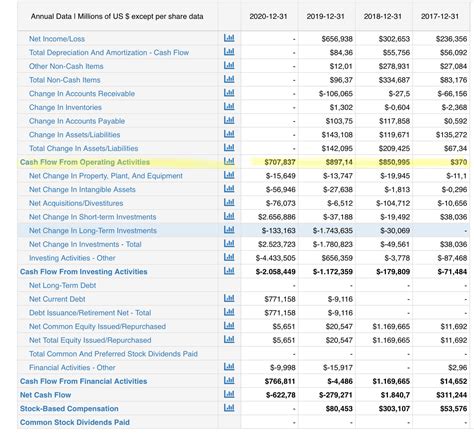Click chart icon for Net Acquisitions/Divestitures
Image resolution: width=474 pixels, height=438 pixels.
click(x=229, y=202)
